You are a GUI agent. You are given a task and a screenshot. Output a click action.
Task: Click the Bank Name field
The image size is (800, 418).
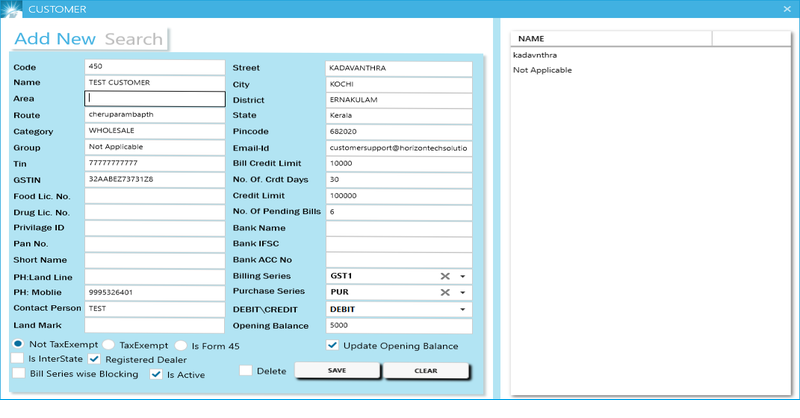pyautogui.click(x=398, y=228)
